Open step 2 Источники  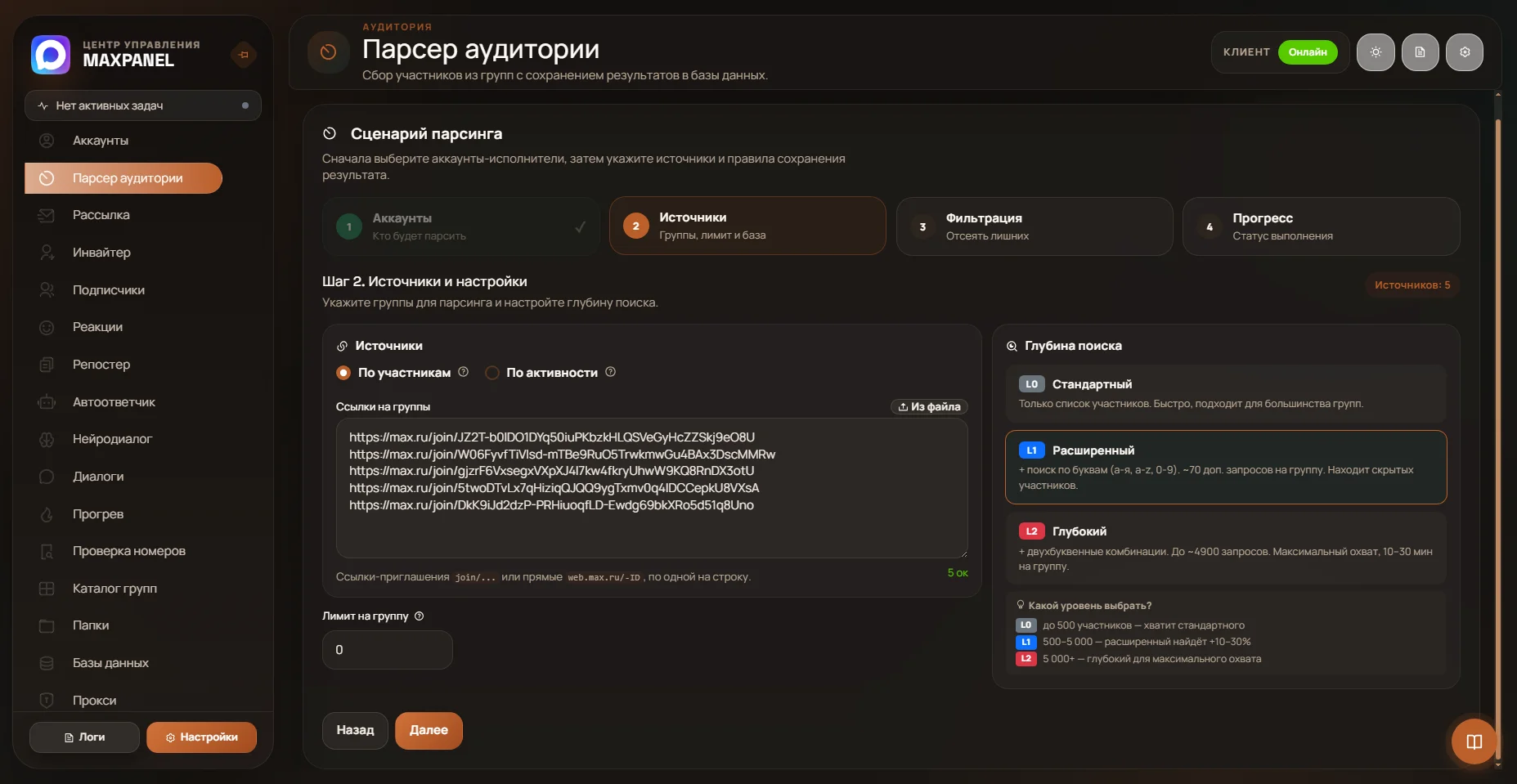coord(747,226)
